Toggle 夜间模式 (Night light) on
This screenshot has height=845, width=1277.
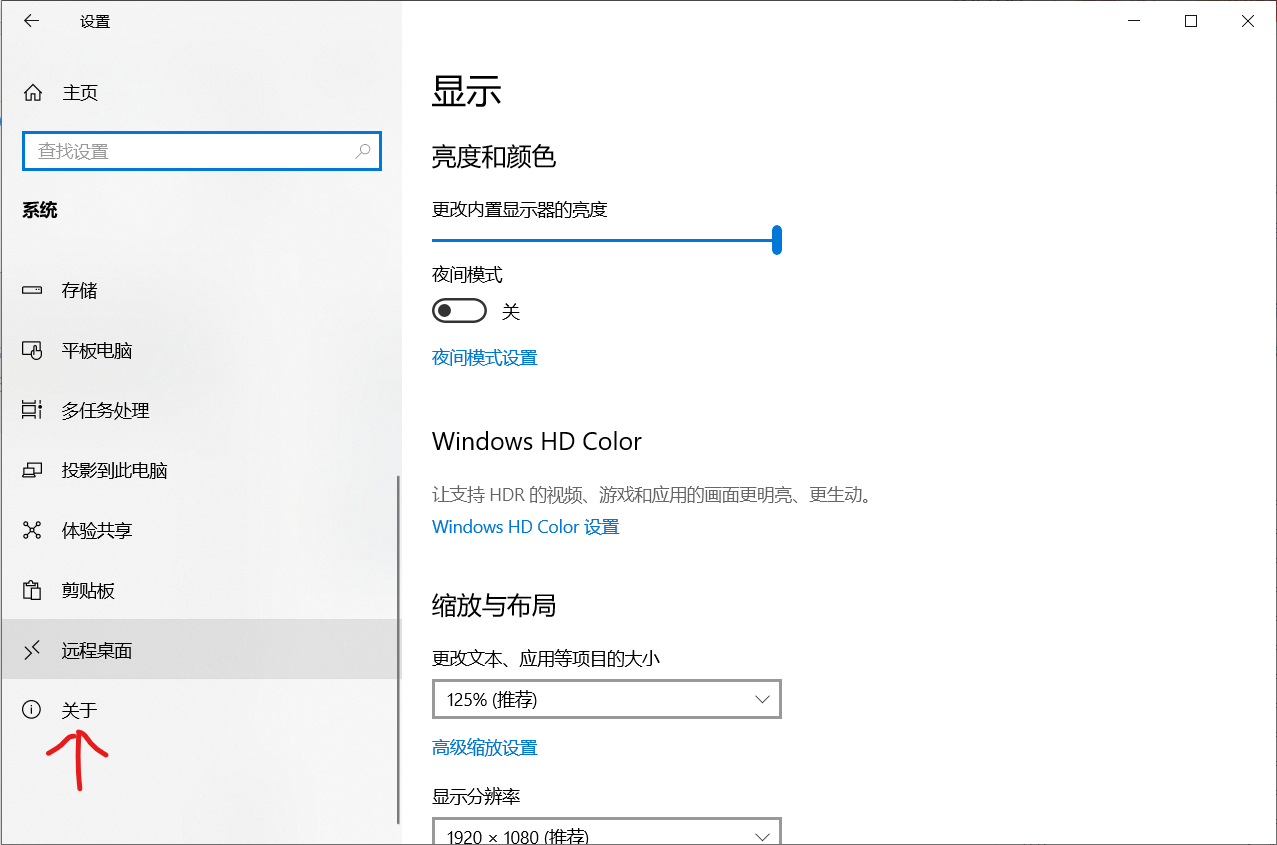click(x=459, y=311)
